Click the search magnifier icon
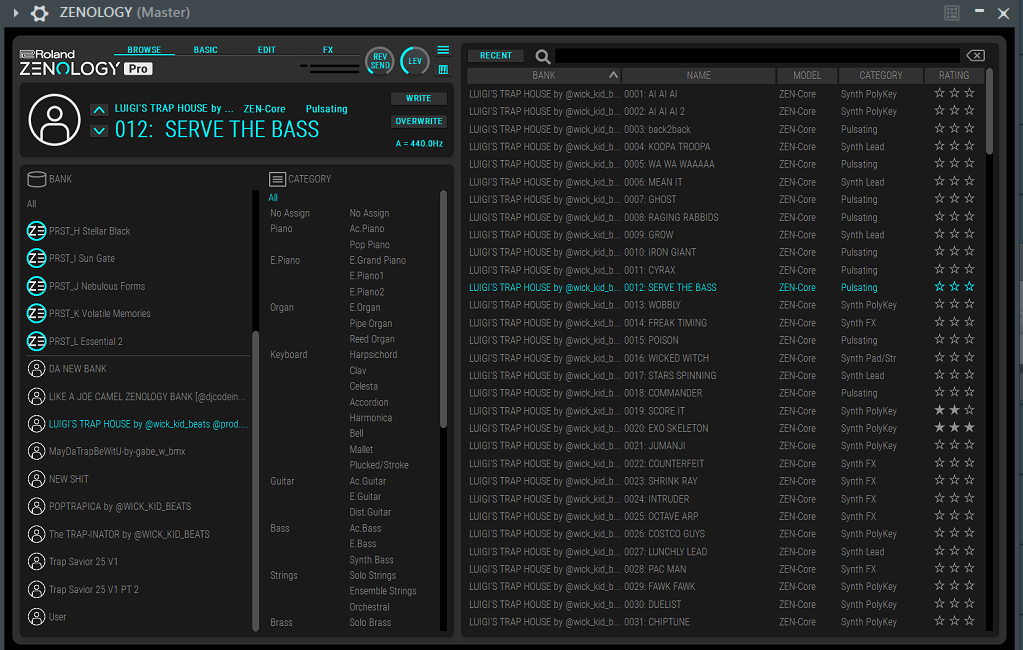 pyautogui.click(x=542, y=56)
